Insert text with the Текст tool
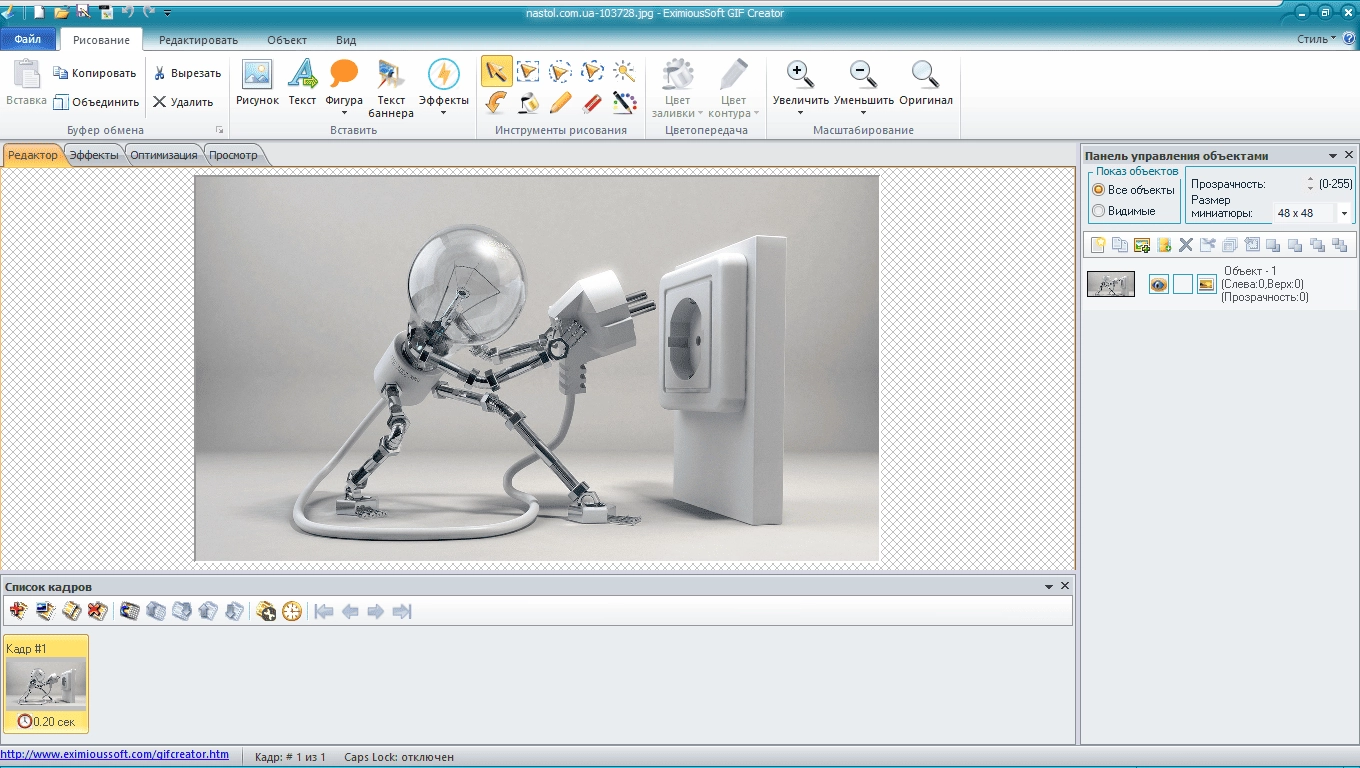The height and width of the screenshot is (768, 1360). [x=302, y=83]
